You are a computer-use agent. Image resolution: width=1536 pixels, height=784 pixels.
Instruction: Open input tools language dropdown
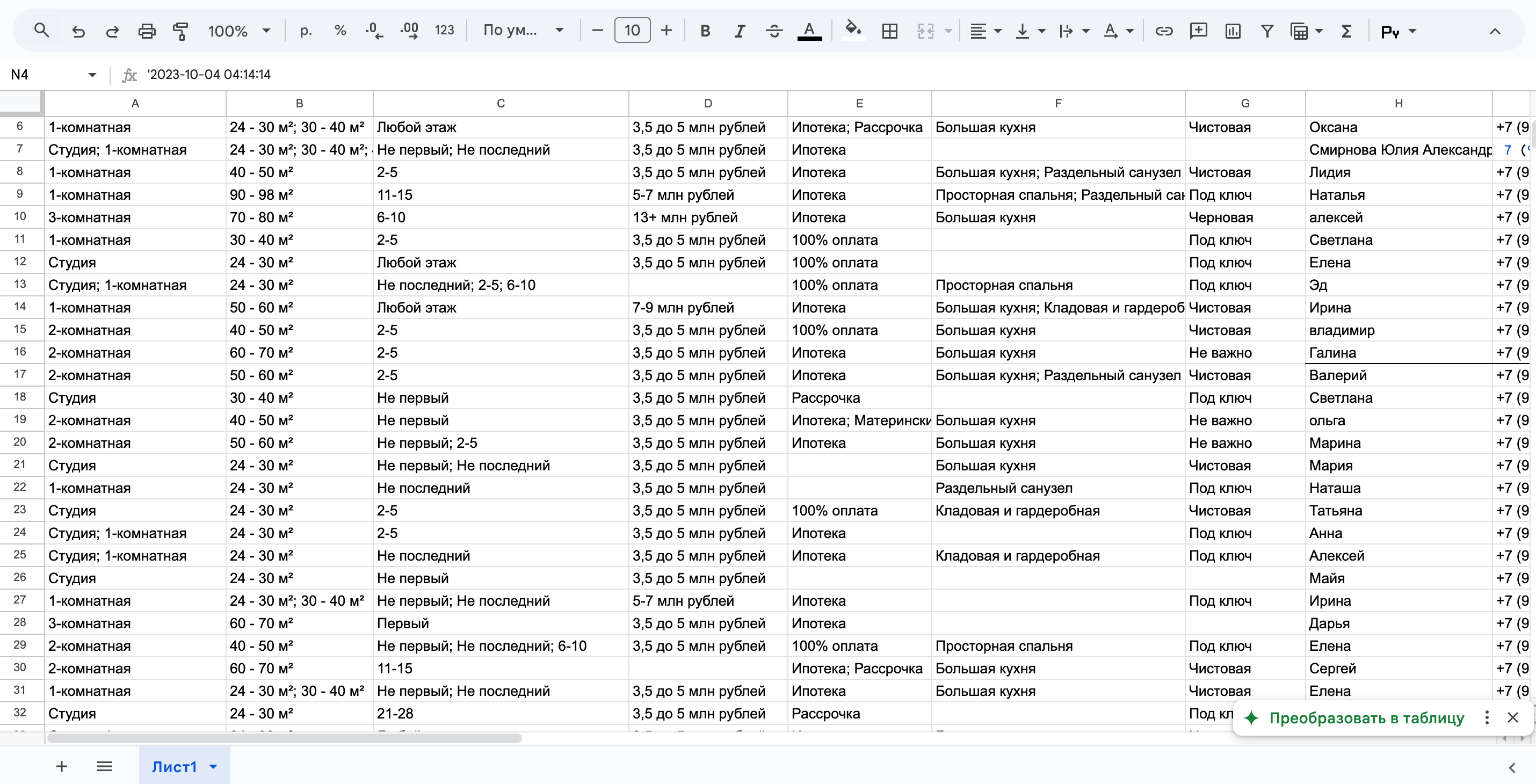[x=1399, y=31]
